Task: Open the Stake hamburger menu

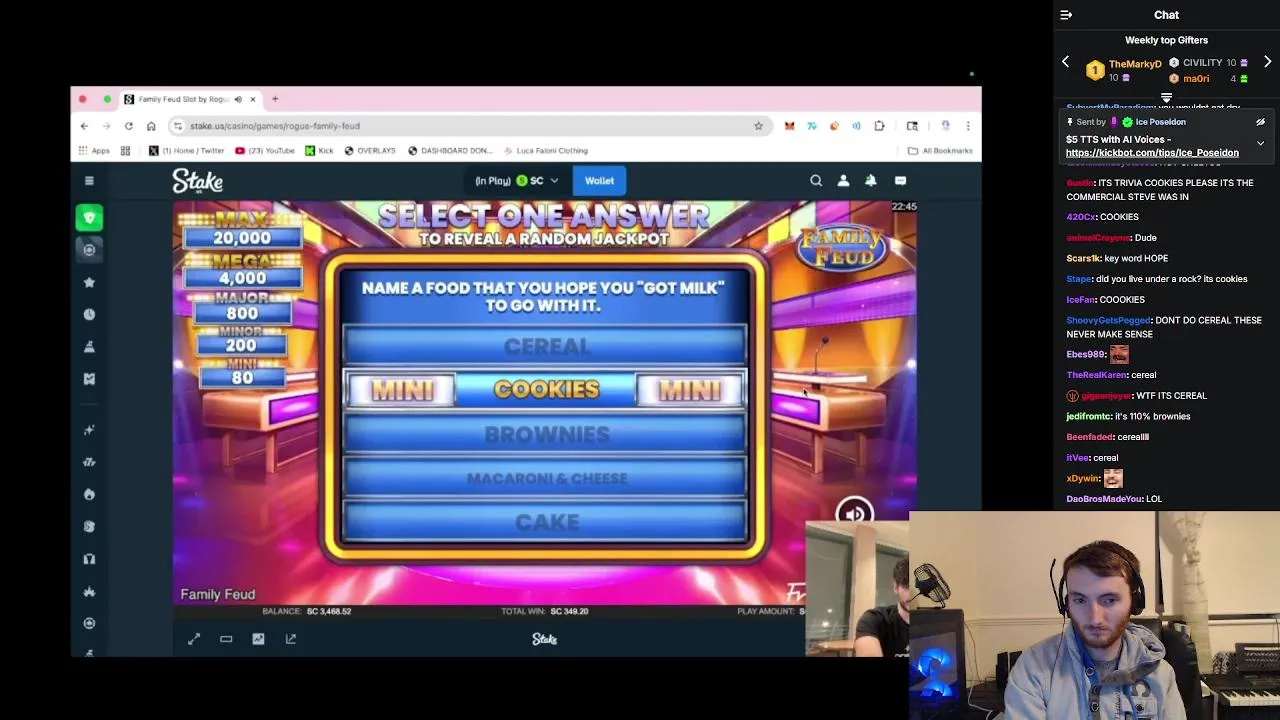Action: (x=89, y=181)
